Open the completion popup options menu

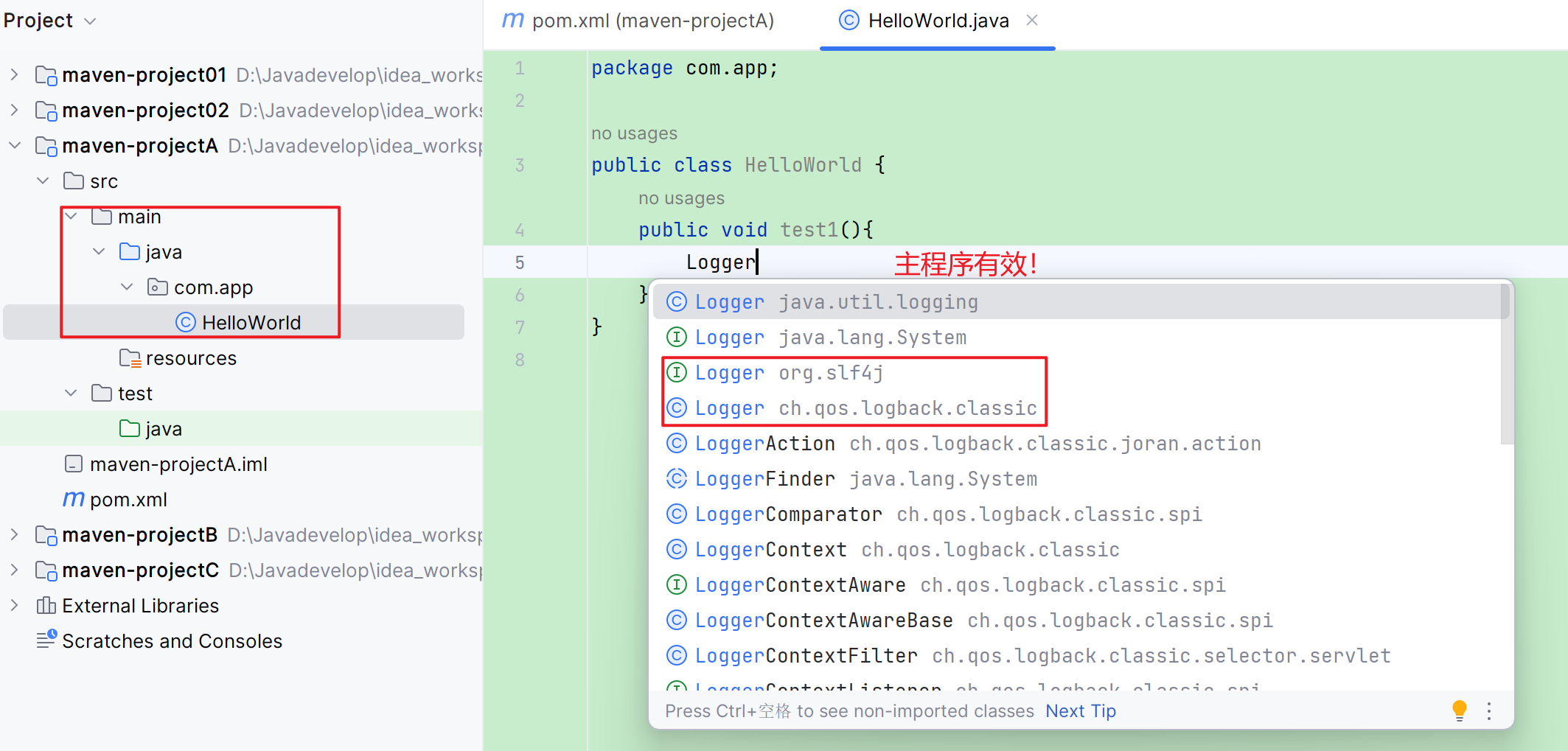[x=1489, y=710]
